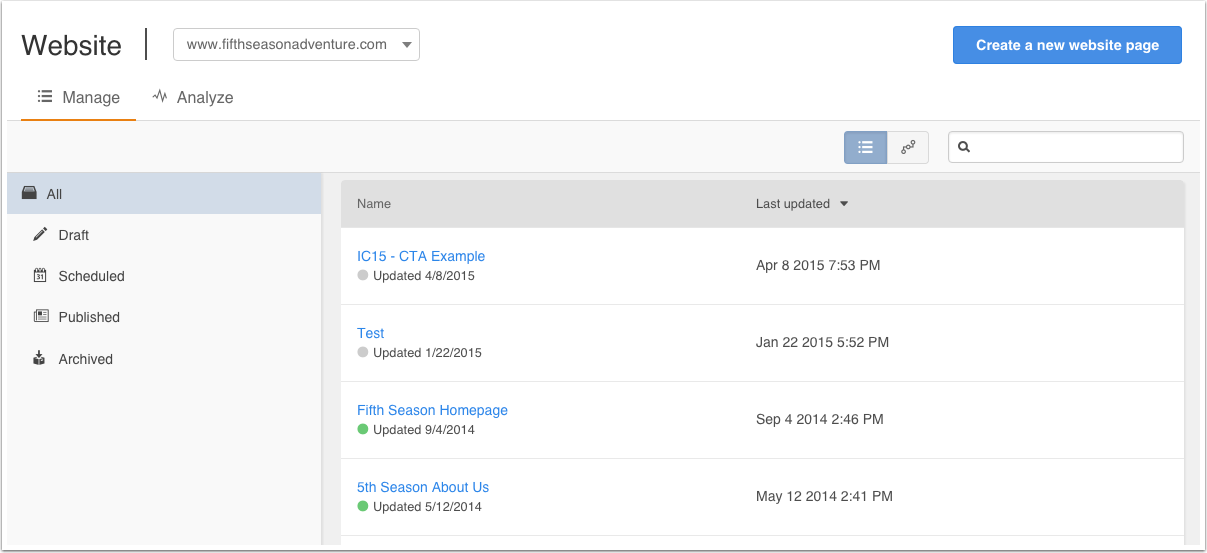1207x553 pixels.
Task: Click the Archived box icon
Action: (40, 358)
